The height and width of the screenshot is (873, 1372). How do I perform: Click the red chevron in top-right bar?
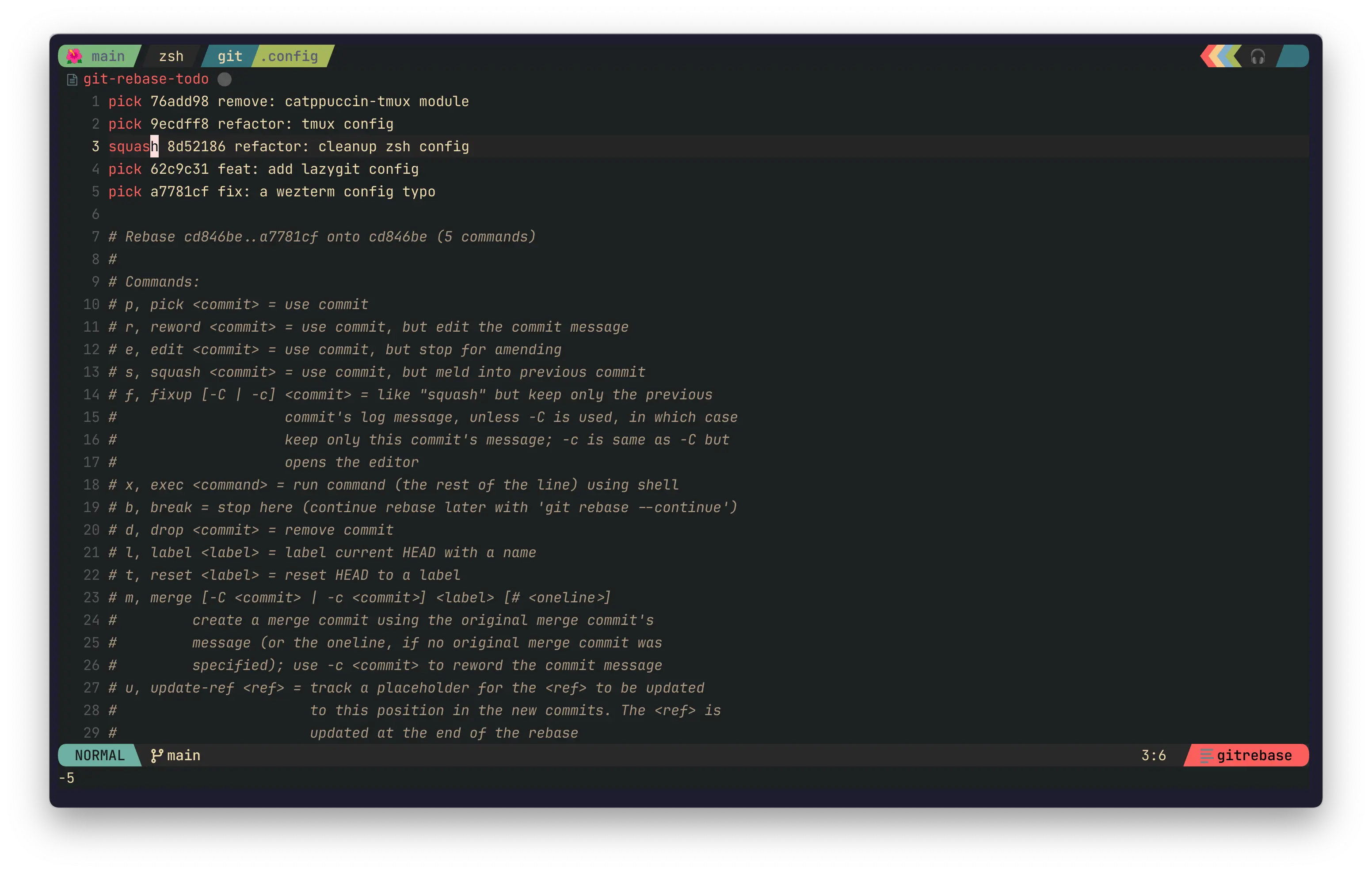(x=1207, y=57)
